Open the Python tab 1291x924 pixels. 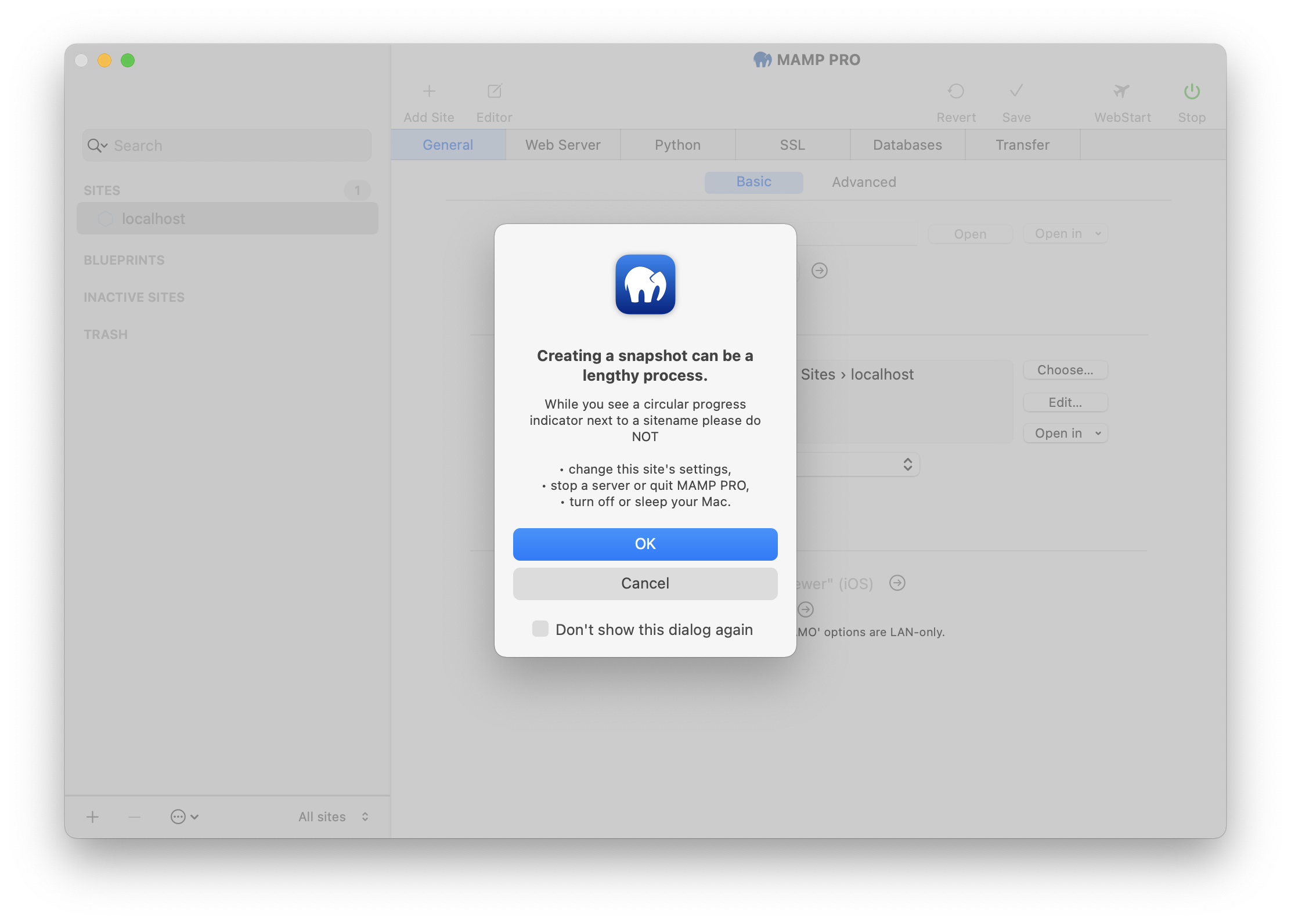(x=677, y=145)
